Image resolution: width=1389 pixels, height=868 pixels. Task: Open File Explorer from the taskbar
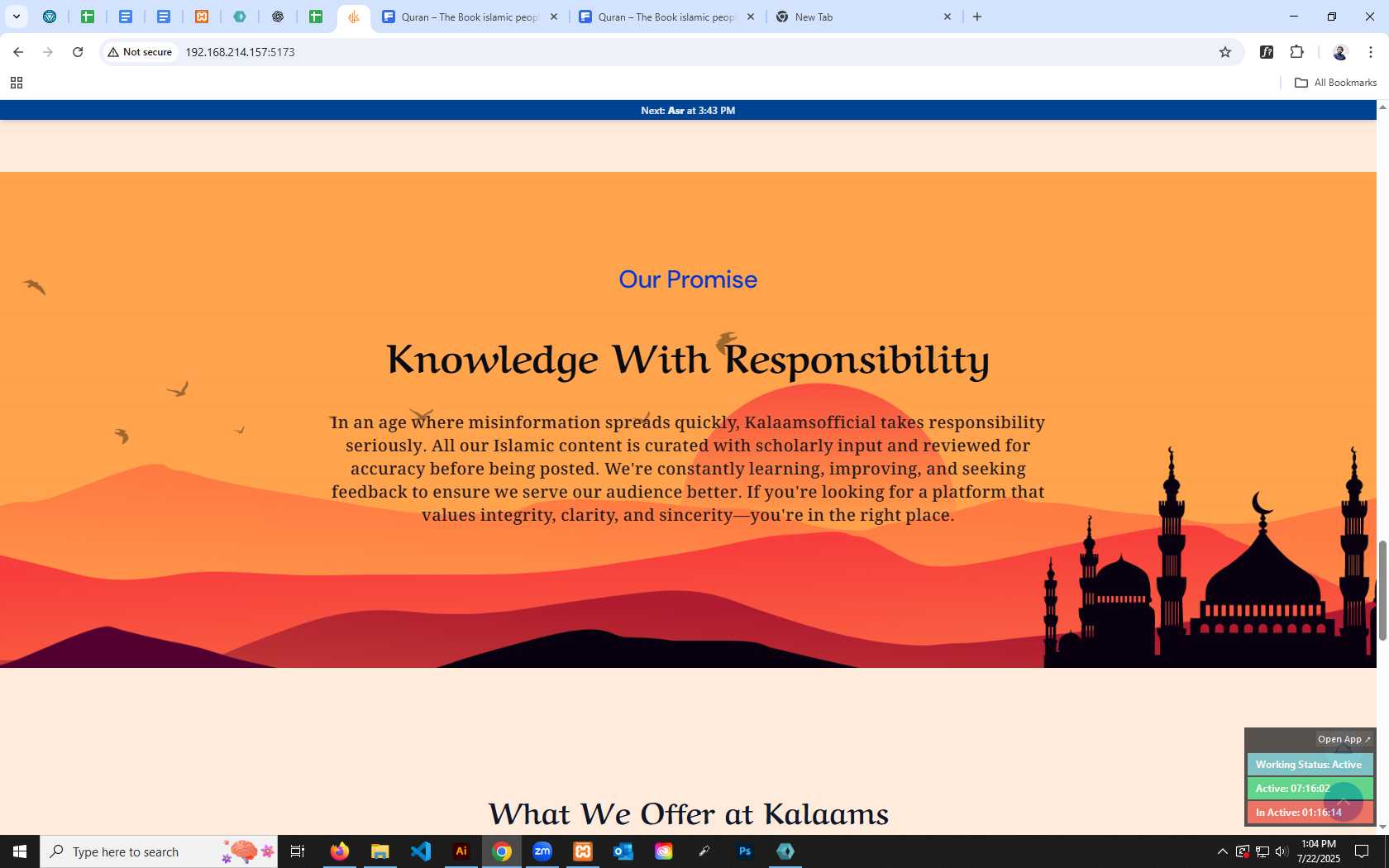point(379,851)
